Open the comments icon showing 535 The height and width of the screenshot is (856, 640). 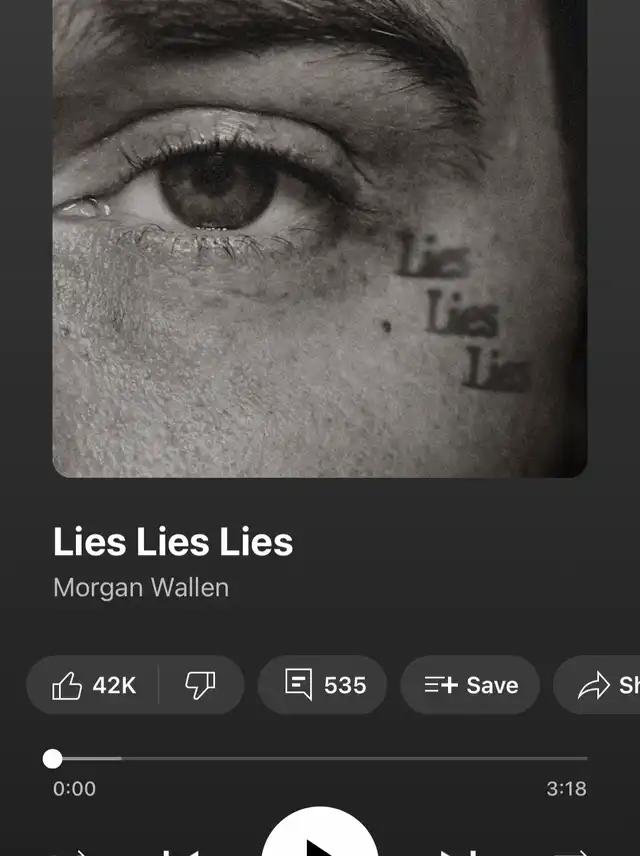pos(298,684)
